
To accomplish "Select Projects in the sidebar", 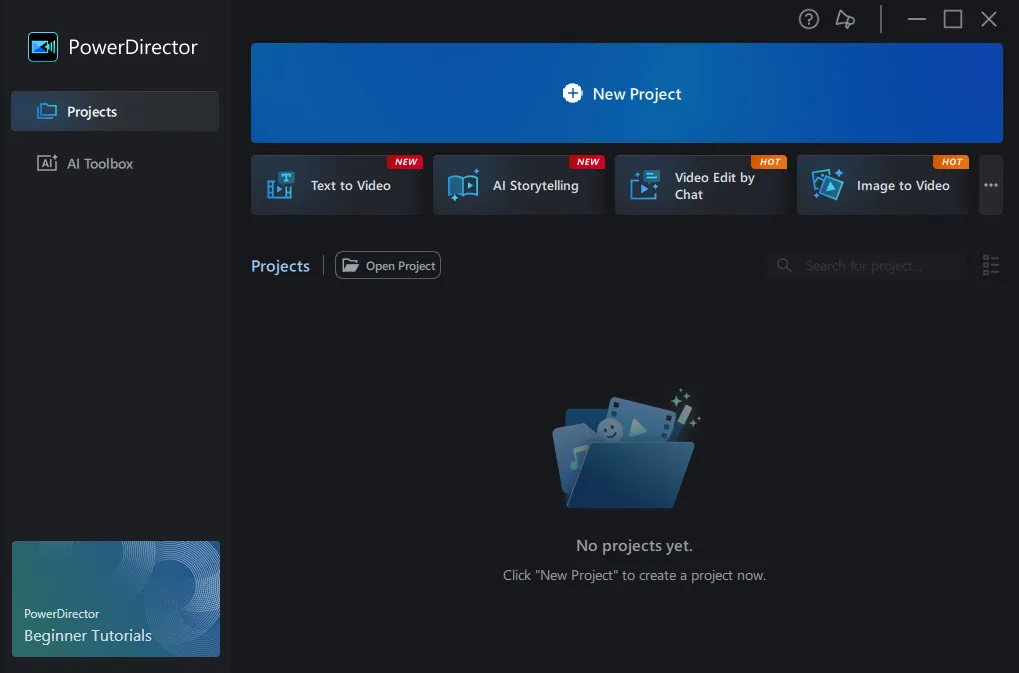I will [x=115, y=111].
